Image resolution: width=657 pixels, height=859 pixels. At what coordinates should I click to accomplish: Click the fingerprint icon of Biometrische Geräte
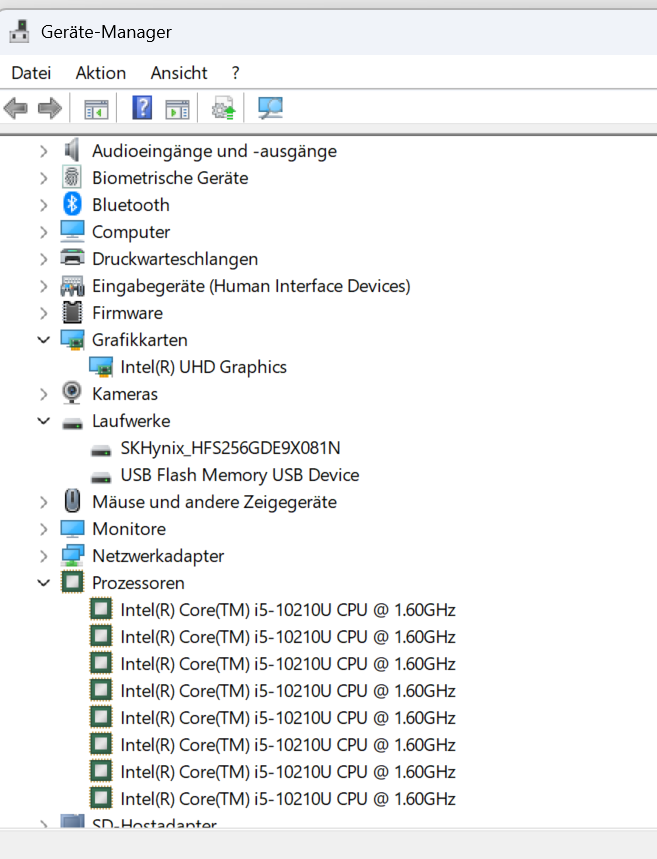pyautogui.click(x=72, y=177)
